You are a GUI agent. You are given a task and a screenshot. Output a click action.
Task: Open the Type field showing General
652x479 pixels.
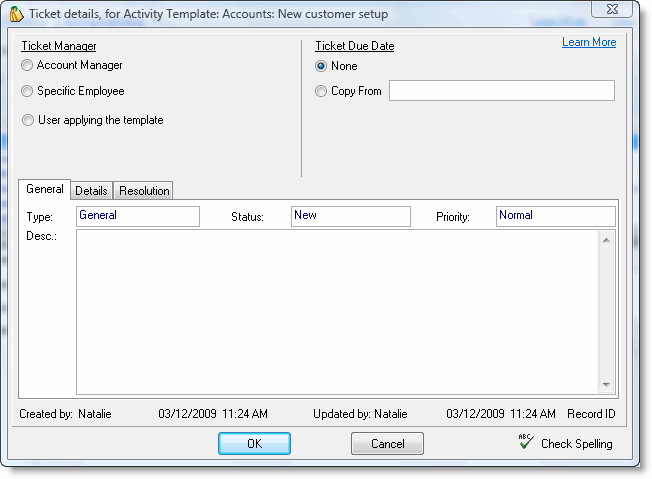coord(138,216)
